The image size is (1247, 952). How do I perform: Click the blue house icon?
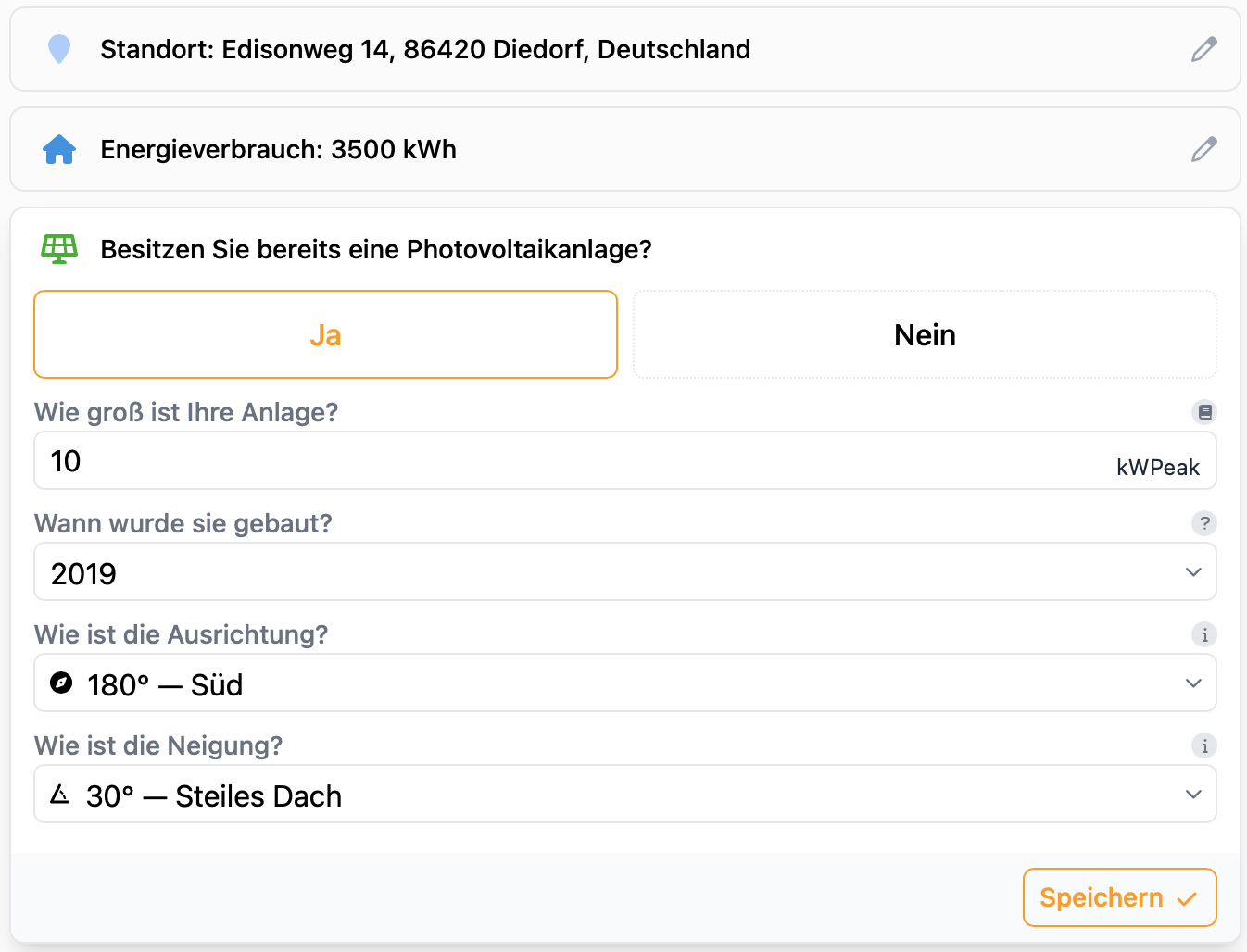(x=59, y=149)
